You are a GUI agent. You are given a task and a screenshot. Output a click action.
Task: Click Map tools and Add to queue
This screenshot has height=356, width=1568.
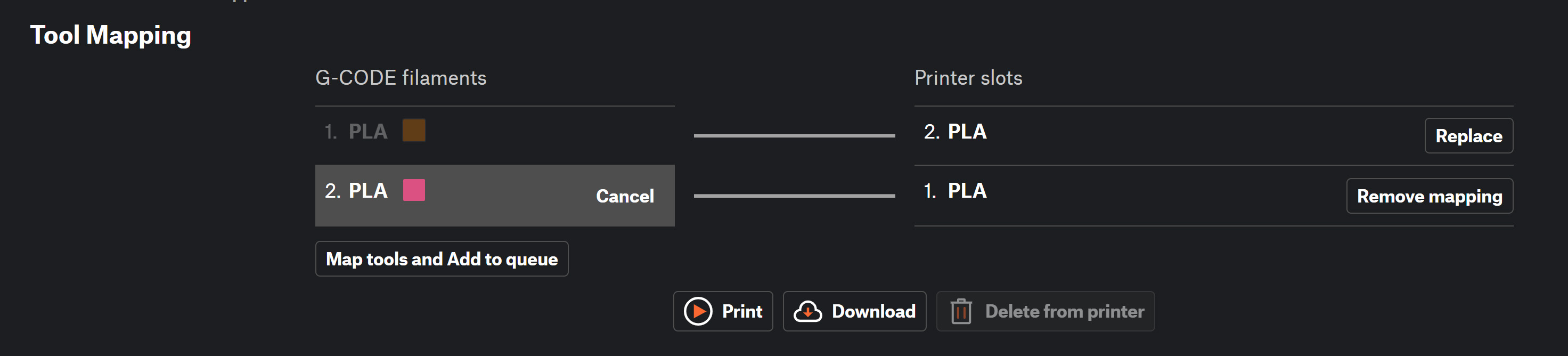442,259
